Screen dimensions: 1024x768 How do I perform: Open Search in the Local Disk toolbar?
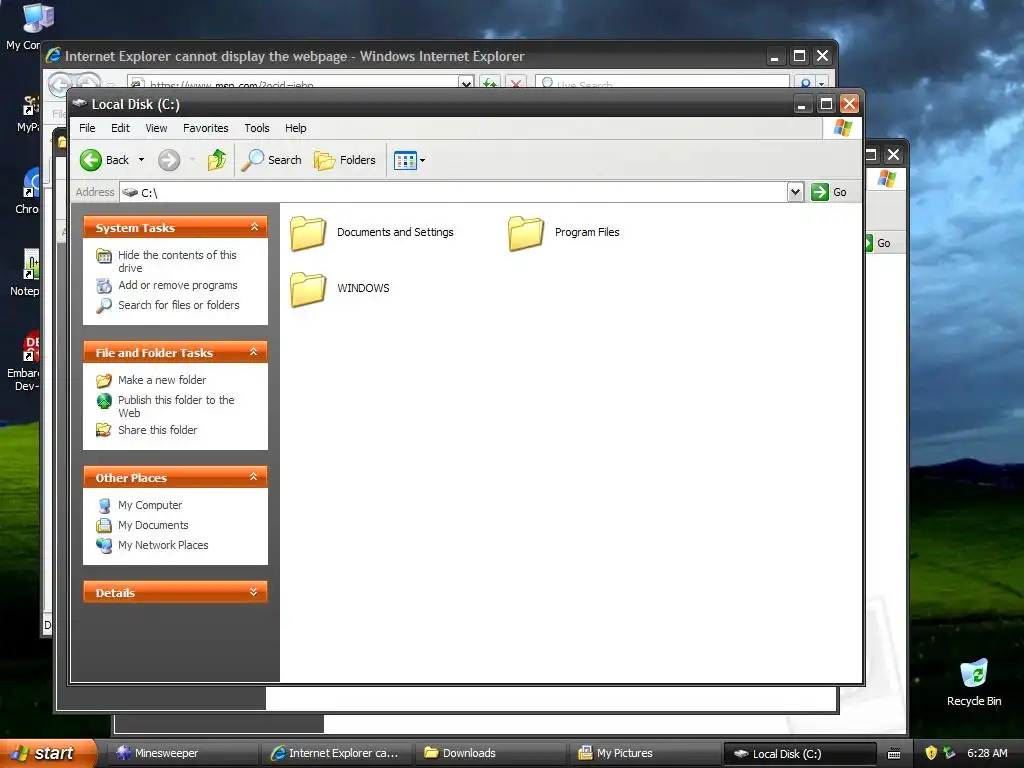pyautogui.click(x=272, y=160)
